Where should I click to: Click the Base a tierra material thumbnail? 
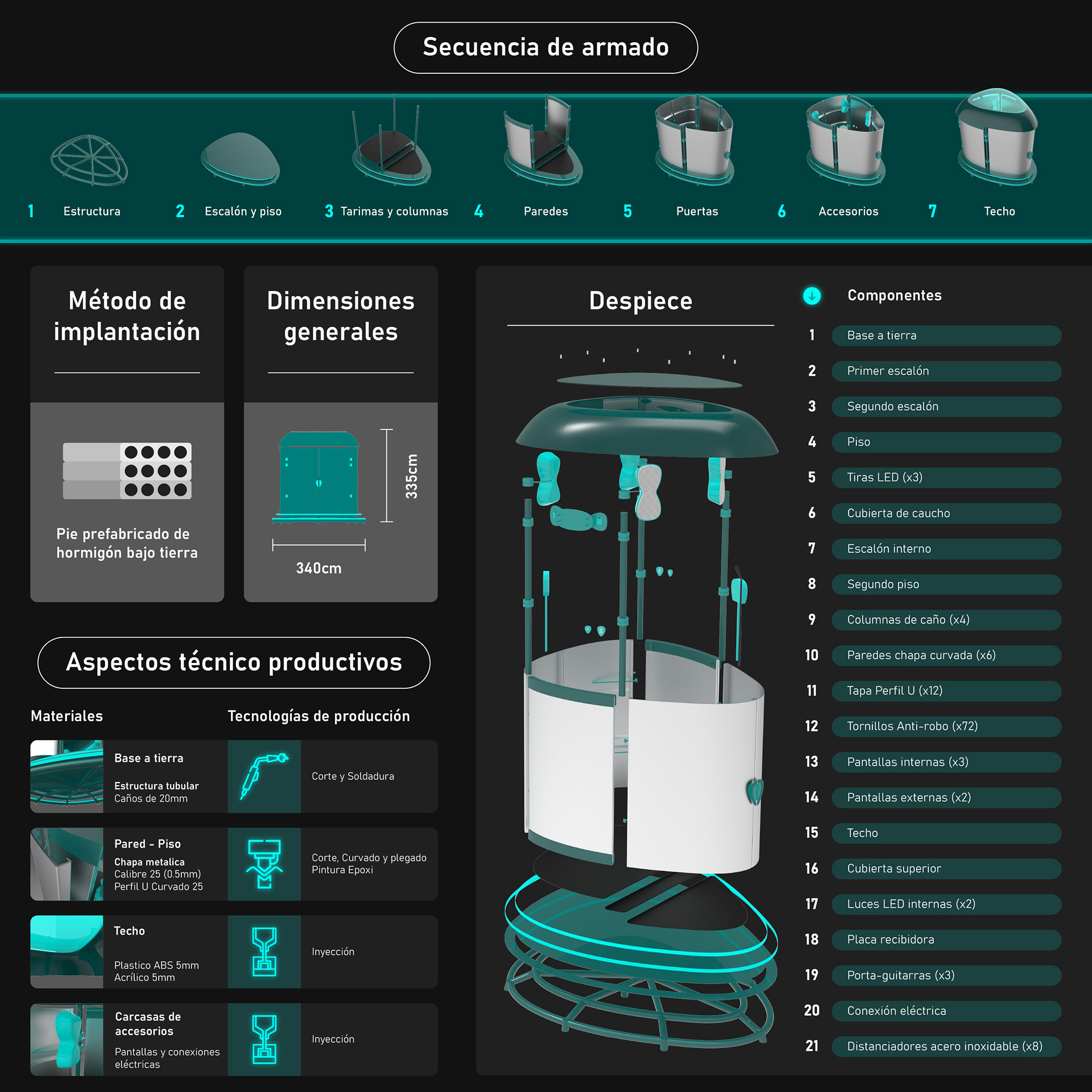tap(67, 776)
